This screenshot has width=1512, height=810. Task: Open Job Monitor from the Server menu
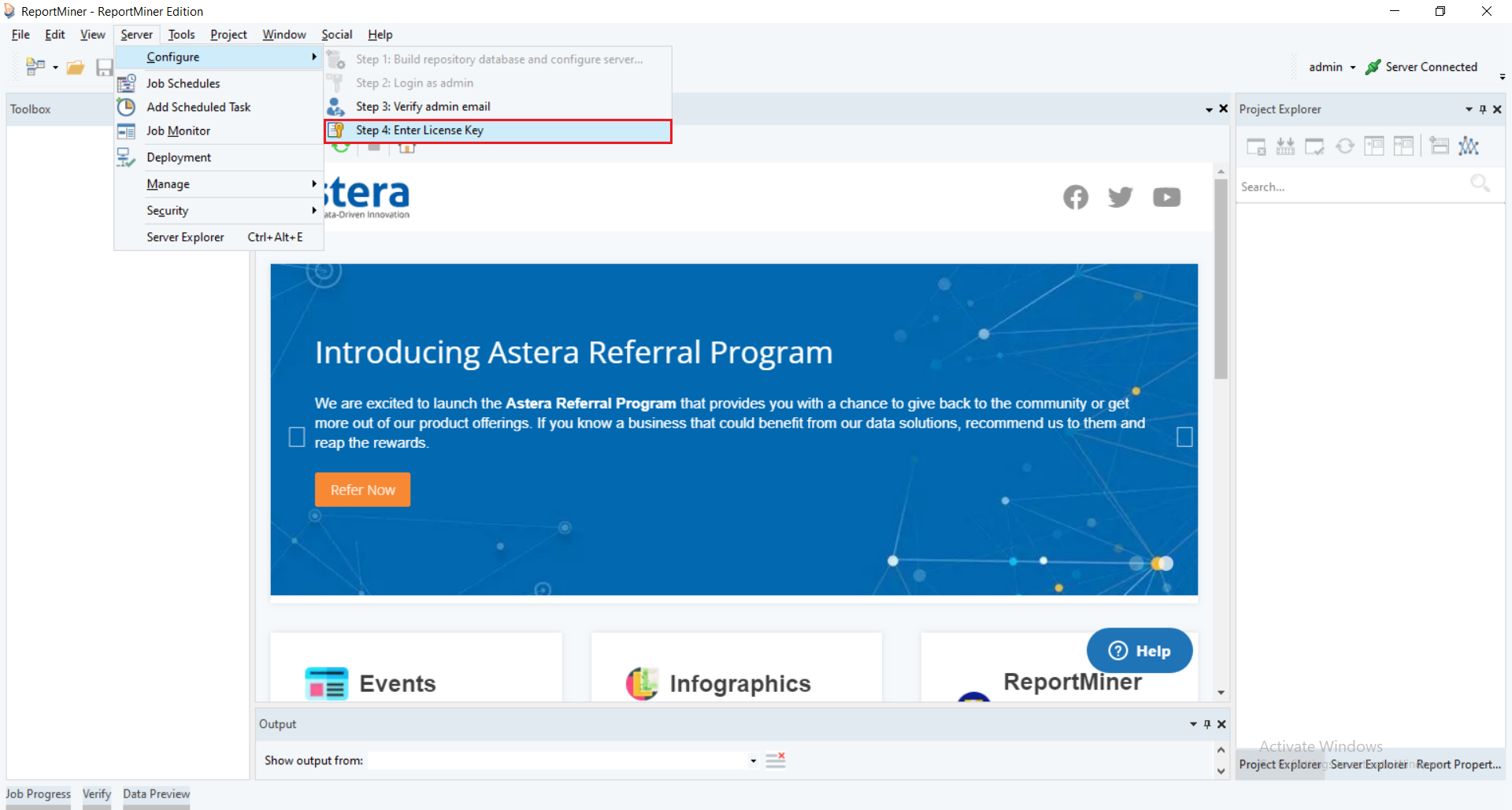pos(220,131)
